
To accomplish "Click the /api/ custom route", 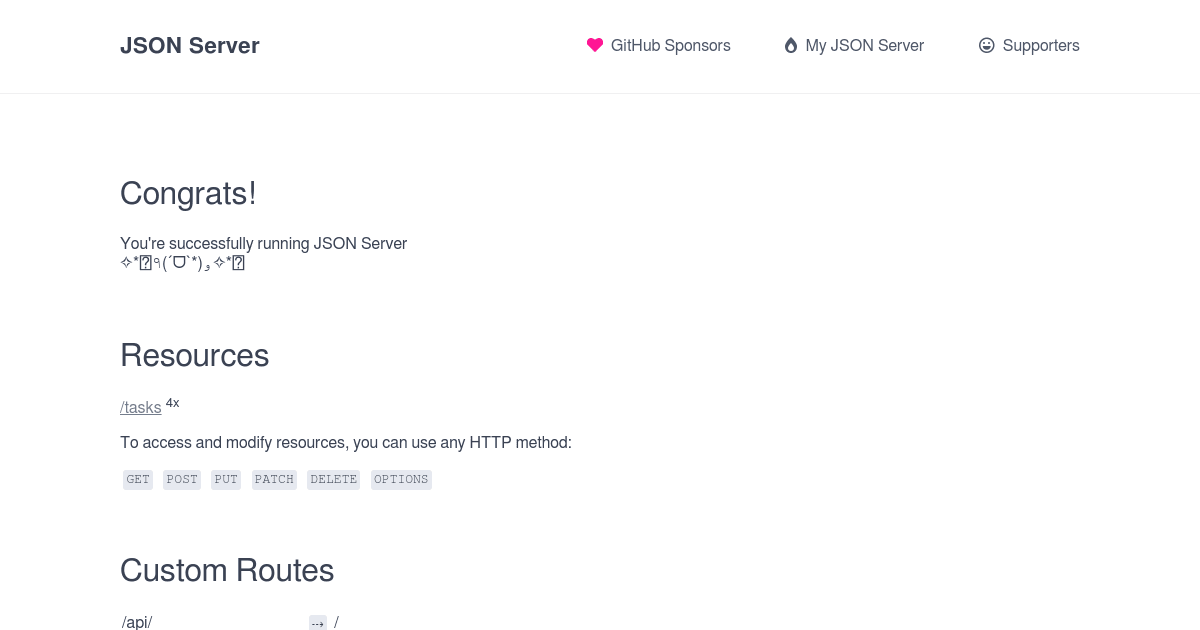I will tap(137, 622).
